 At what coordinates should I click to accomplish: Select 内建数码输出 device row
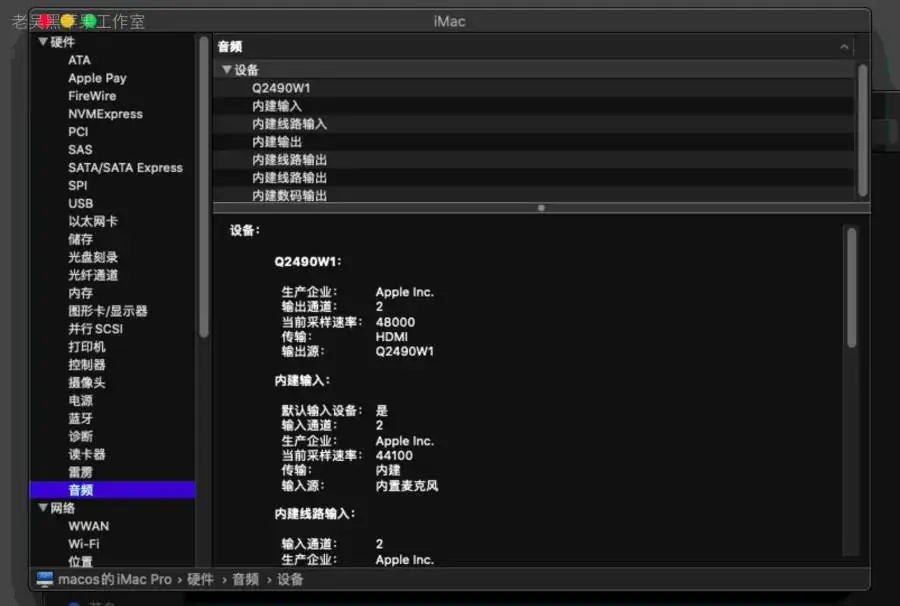point(534,195)
